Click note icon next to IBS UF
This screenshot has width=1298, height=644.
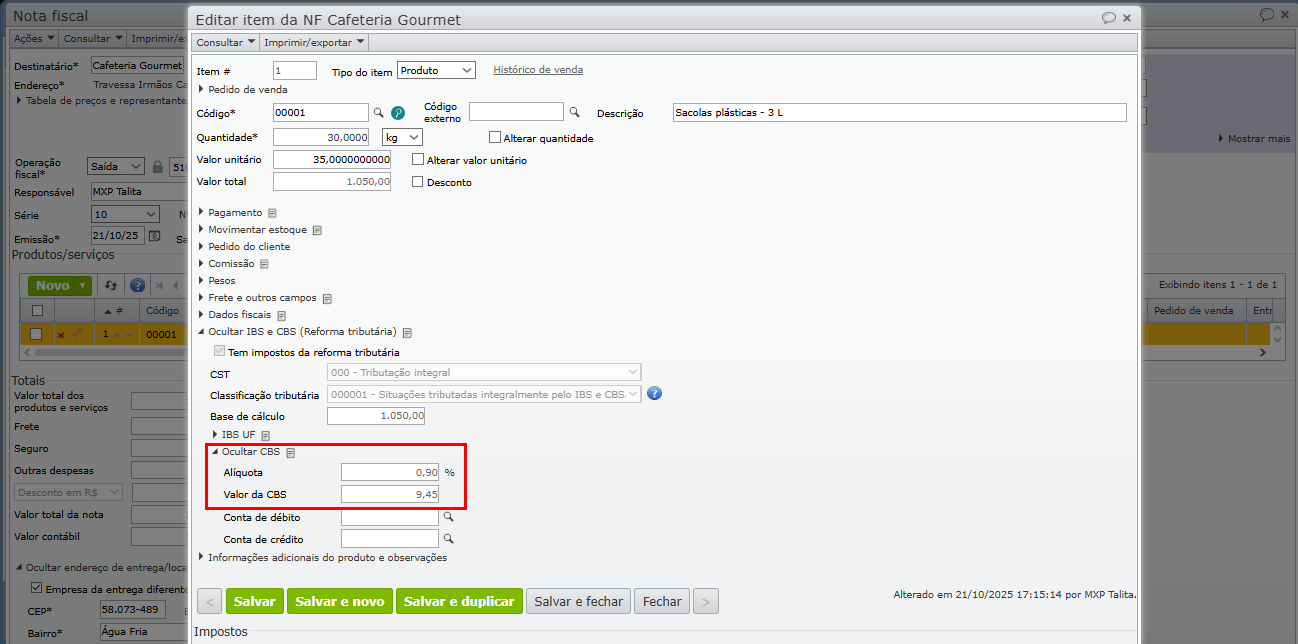click(x=266, y=435)
